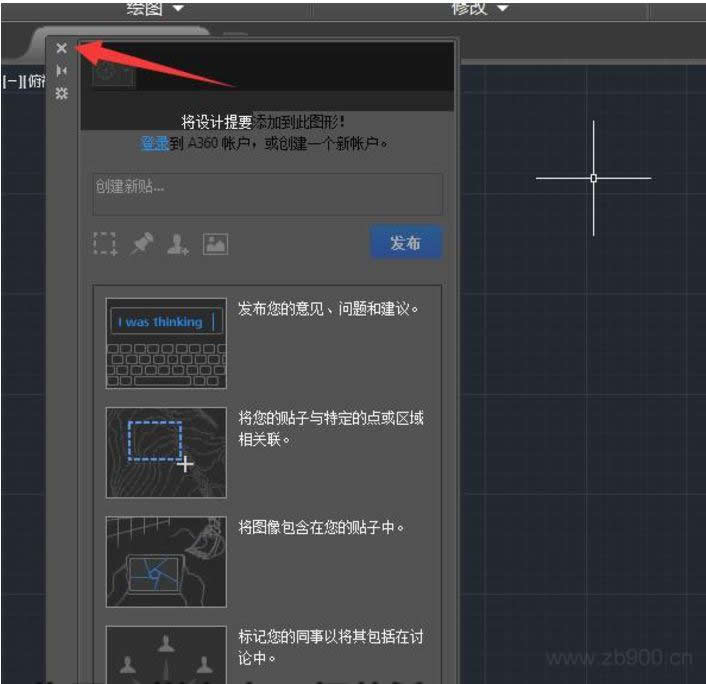This screenshot has width=706, height=684.
Task: Click the 'I was thinking' keyboard thumbnail
Action: pyautogui.click(x=166, y=343)
